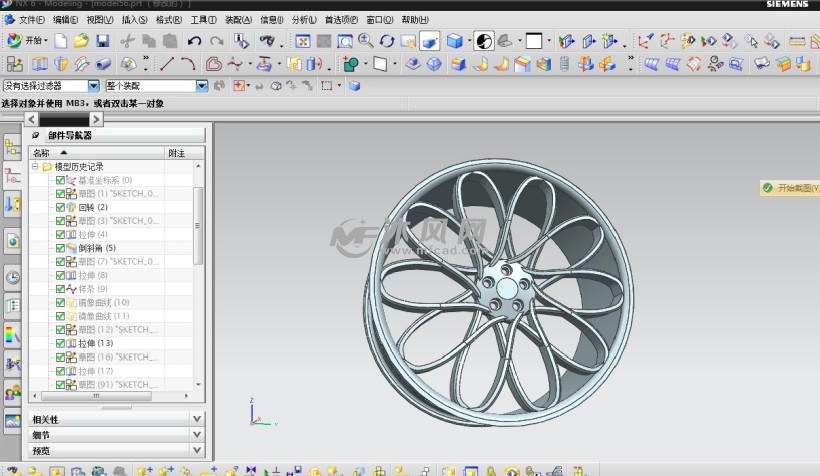Select the Unite boolean tool icon
This screenshot has width=820, height=476.
pos(351,64)
